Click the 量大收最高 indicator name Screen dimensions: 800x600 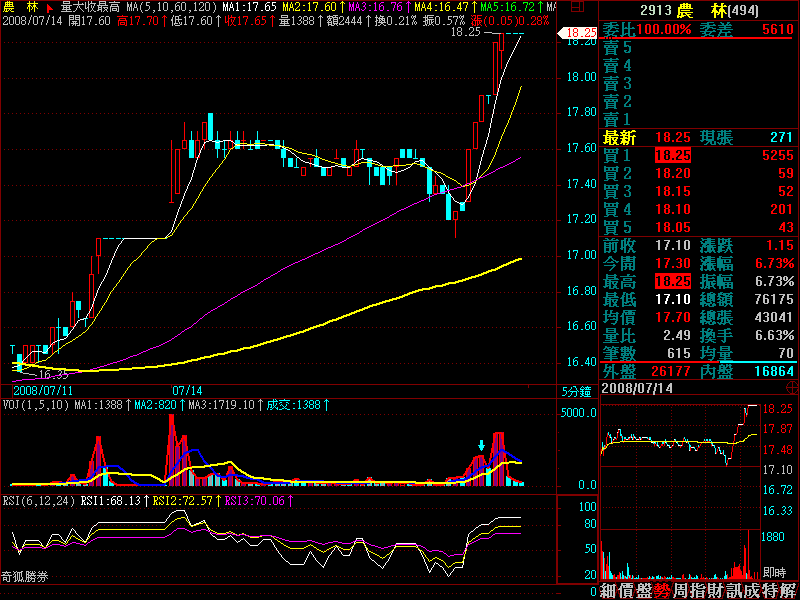(90, 8)
